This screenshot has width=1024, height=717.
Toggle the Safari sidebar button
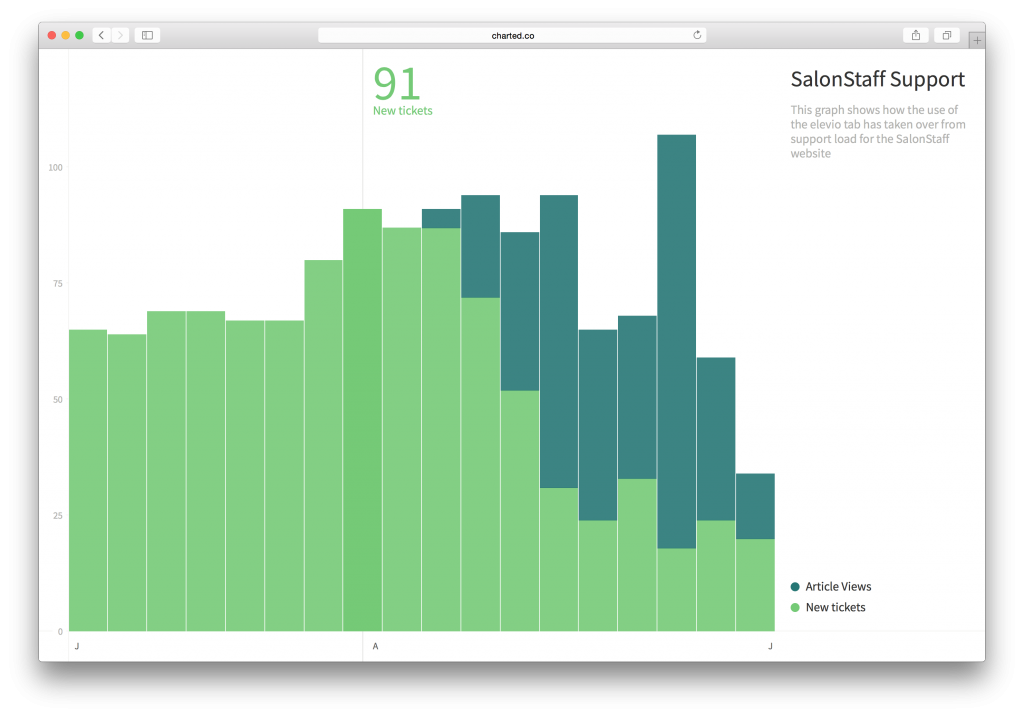148,35
